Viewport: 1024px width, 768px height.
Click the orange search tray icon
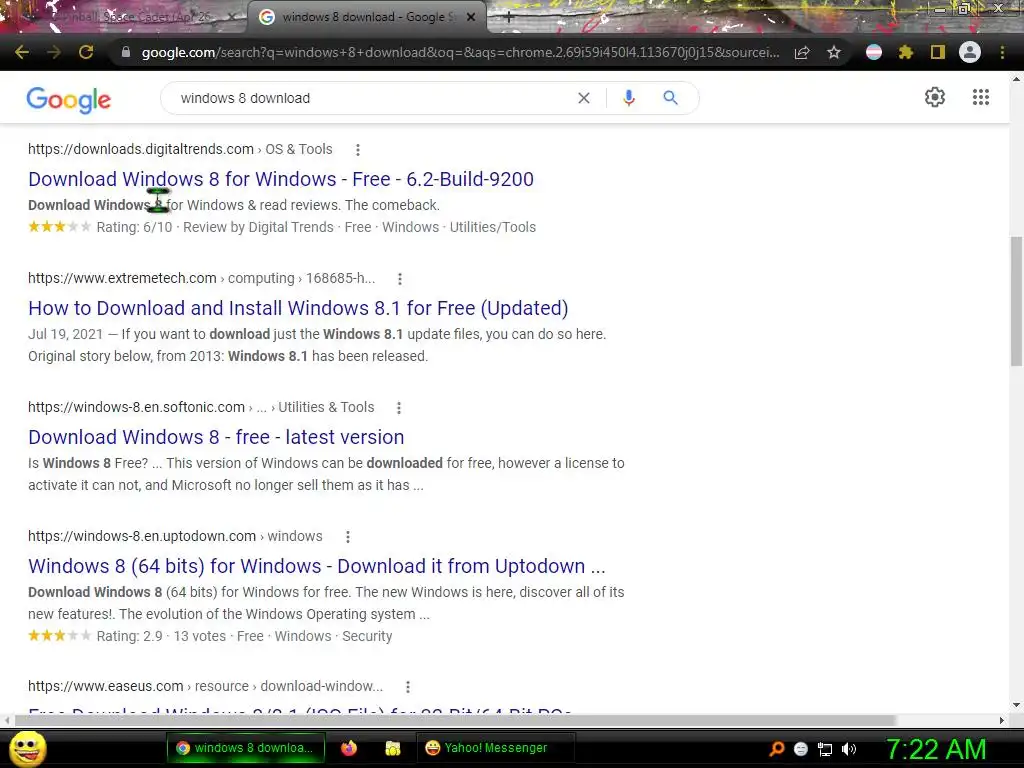click(776, 749)
